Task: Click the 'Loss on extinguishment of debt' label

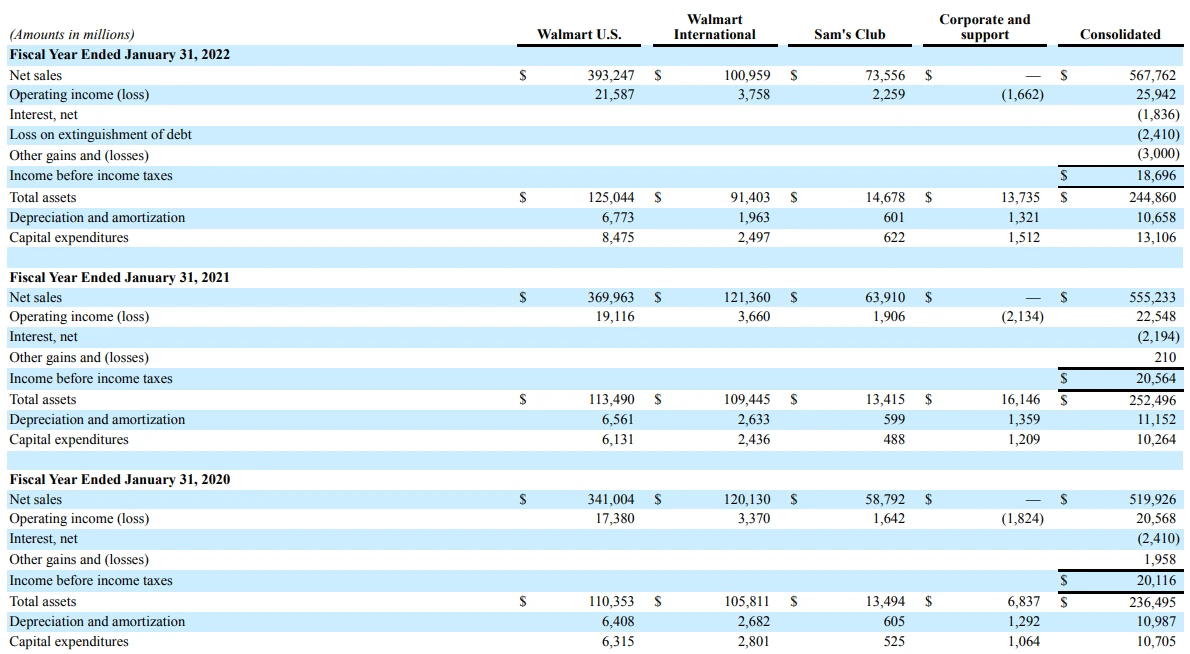Action: click(100, 135)
